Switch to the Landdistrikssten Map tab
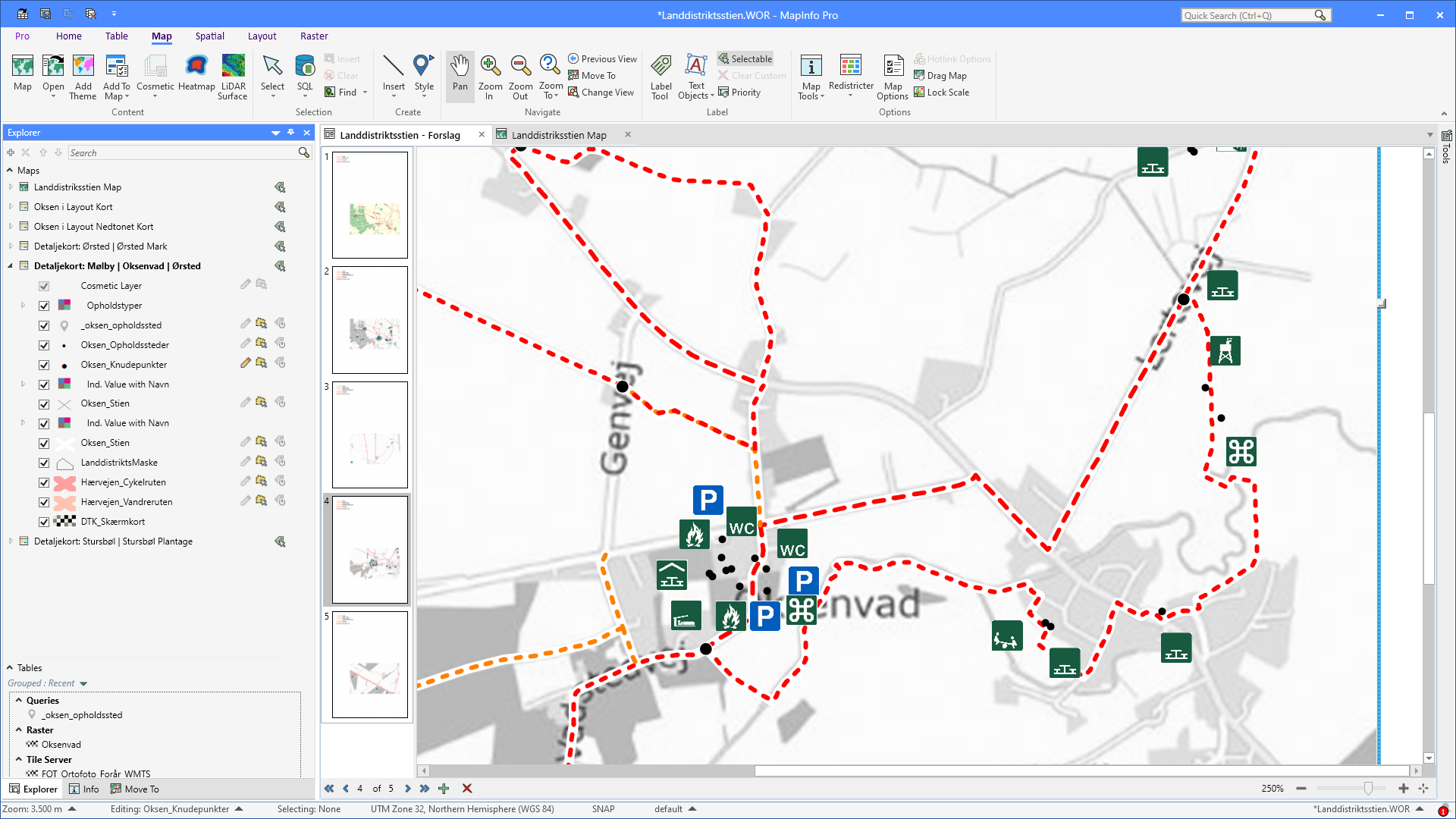The image size is (1456, 819). coord(560,134)
